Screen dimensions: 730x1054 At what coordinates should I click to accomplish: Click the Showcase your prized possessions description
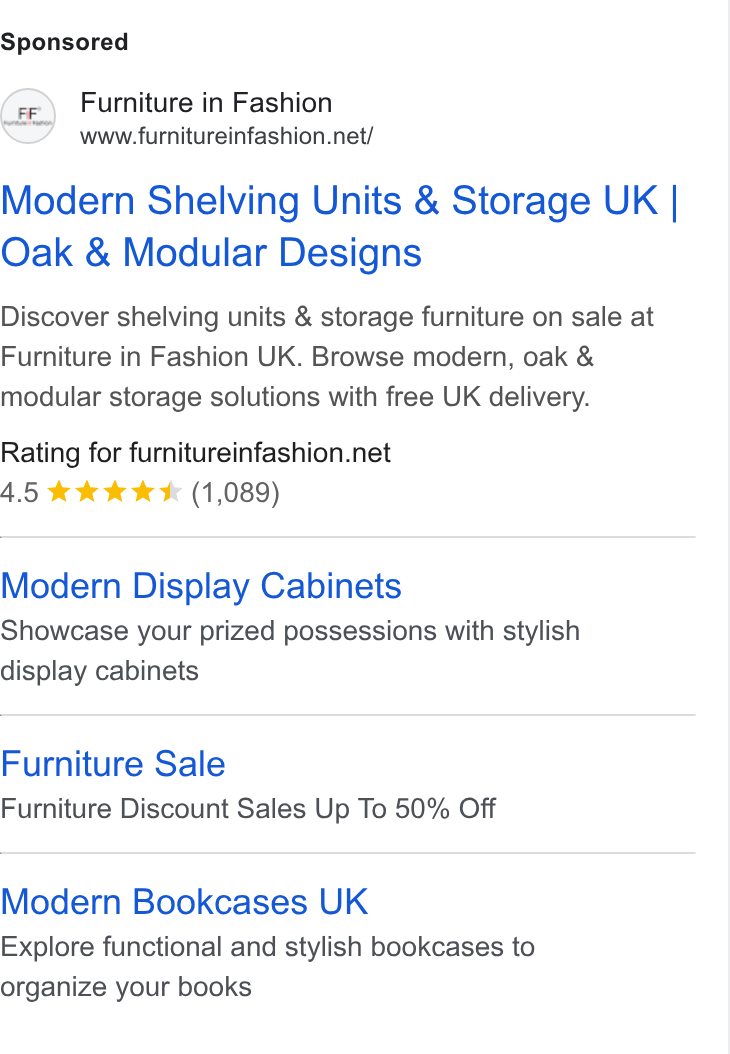pyautogui.click(x=290, y=651)
